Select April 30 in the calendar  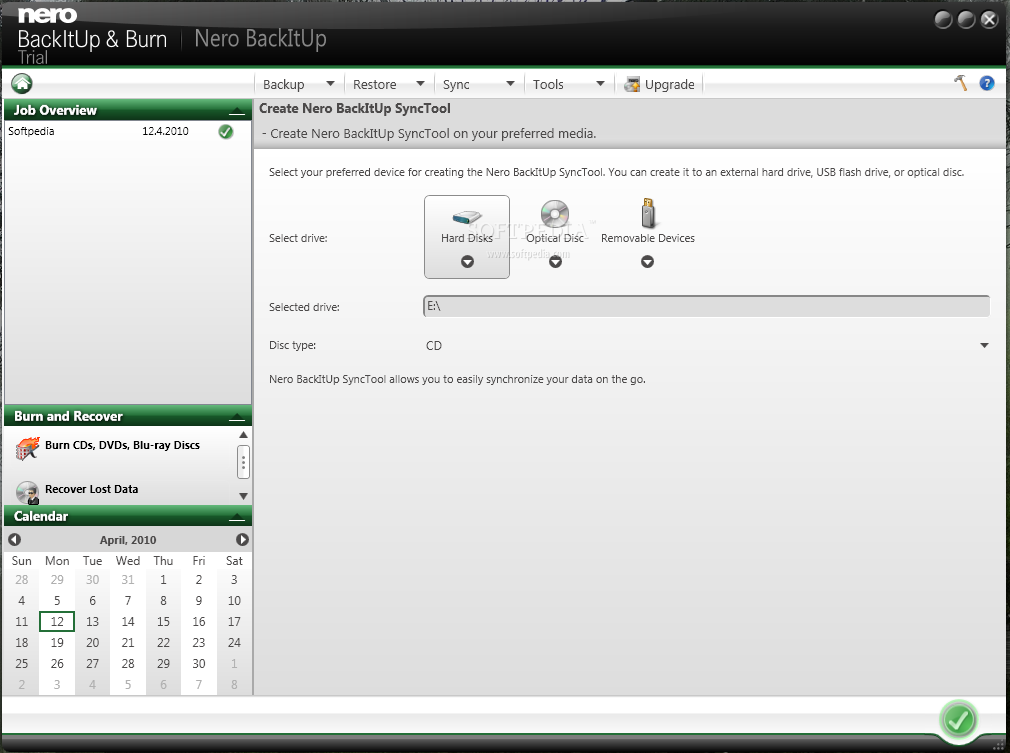pyautogui.click(x=198, y=663)
